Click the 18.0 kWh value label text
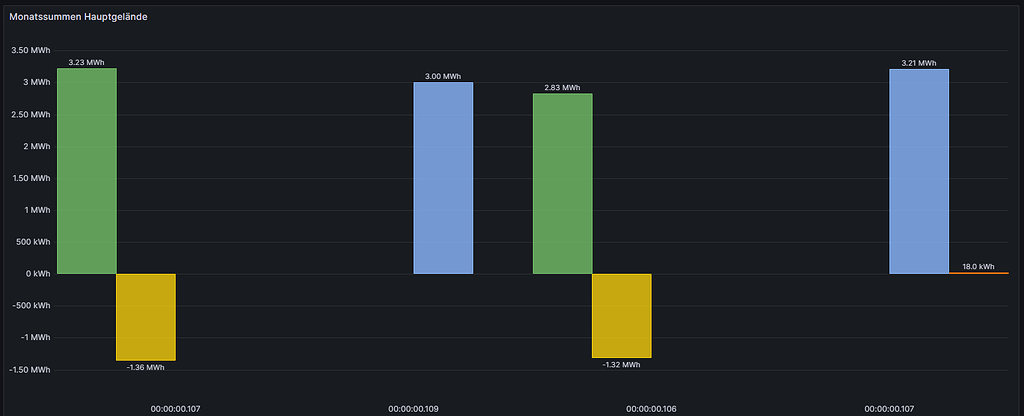Image resolution: width=1024 pixels, height=416 pixels. pyautogui.click(x=978, y=266)
